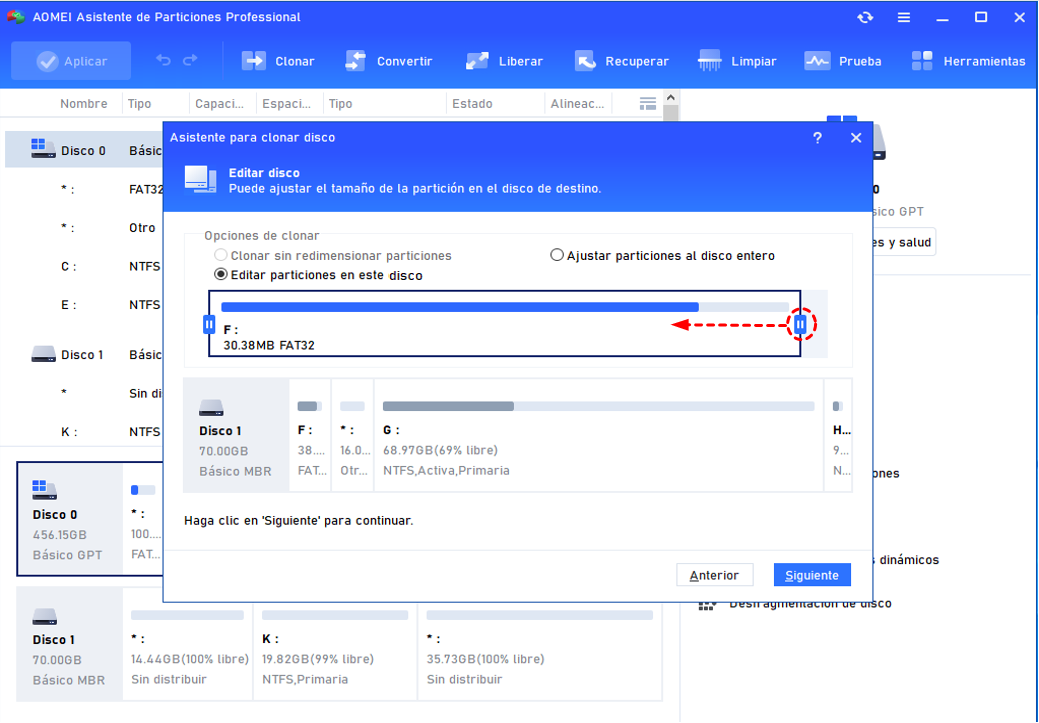This screenshot has width=1039, height=723.
Task: Click the Clonar toolbar icon
Action: point(254,61)
